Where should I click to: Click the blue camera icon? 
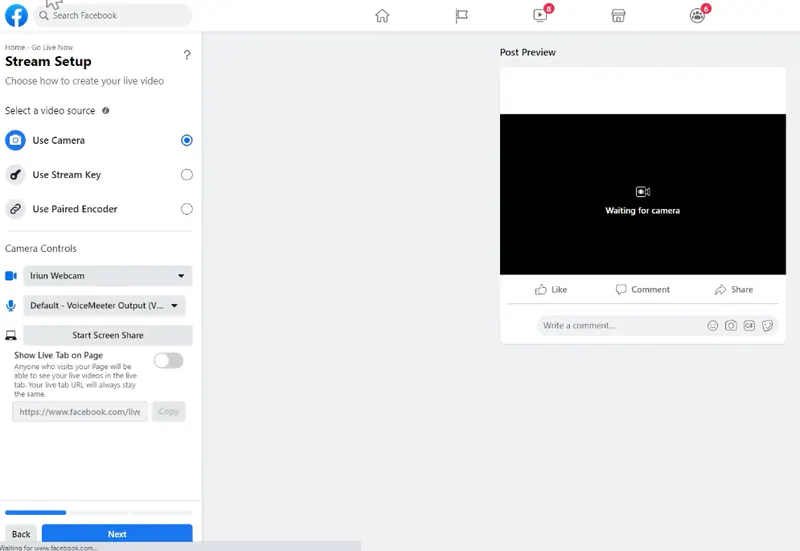15,140
